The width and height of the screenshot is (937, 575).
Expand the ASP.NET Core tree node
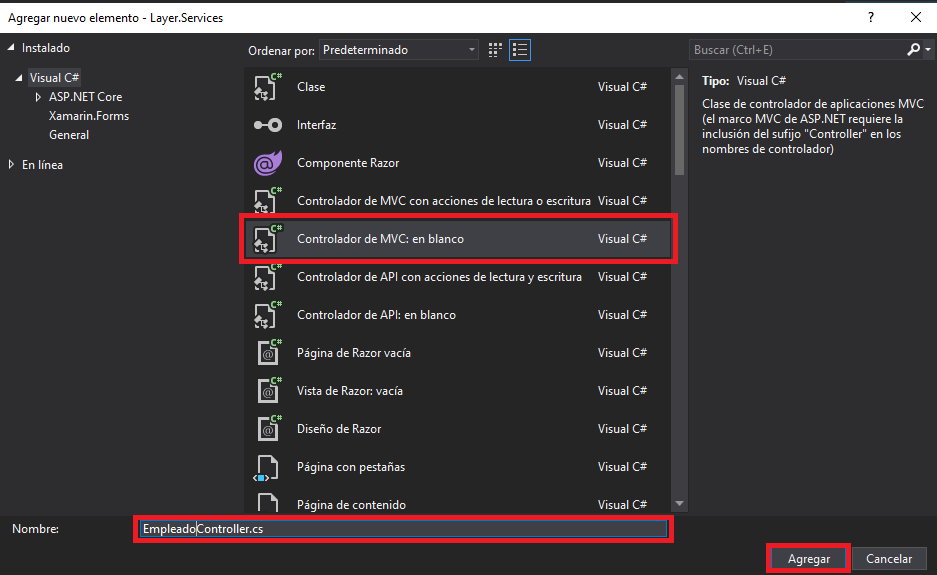[38, 97]
